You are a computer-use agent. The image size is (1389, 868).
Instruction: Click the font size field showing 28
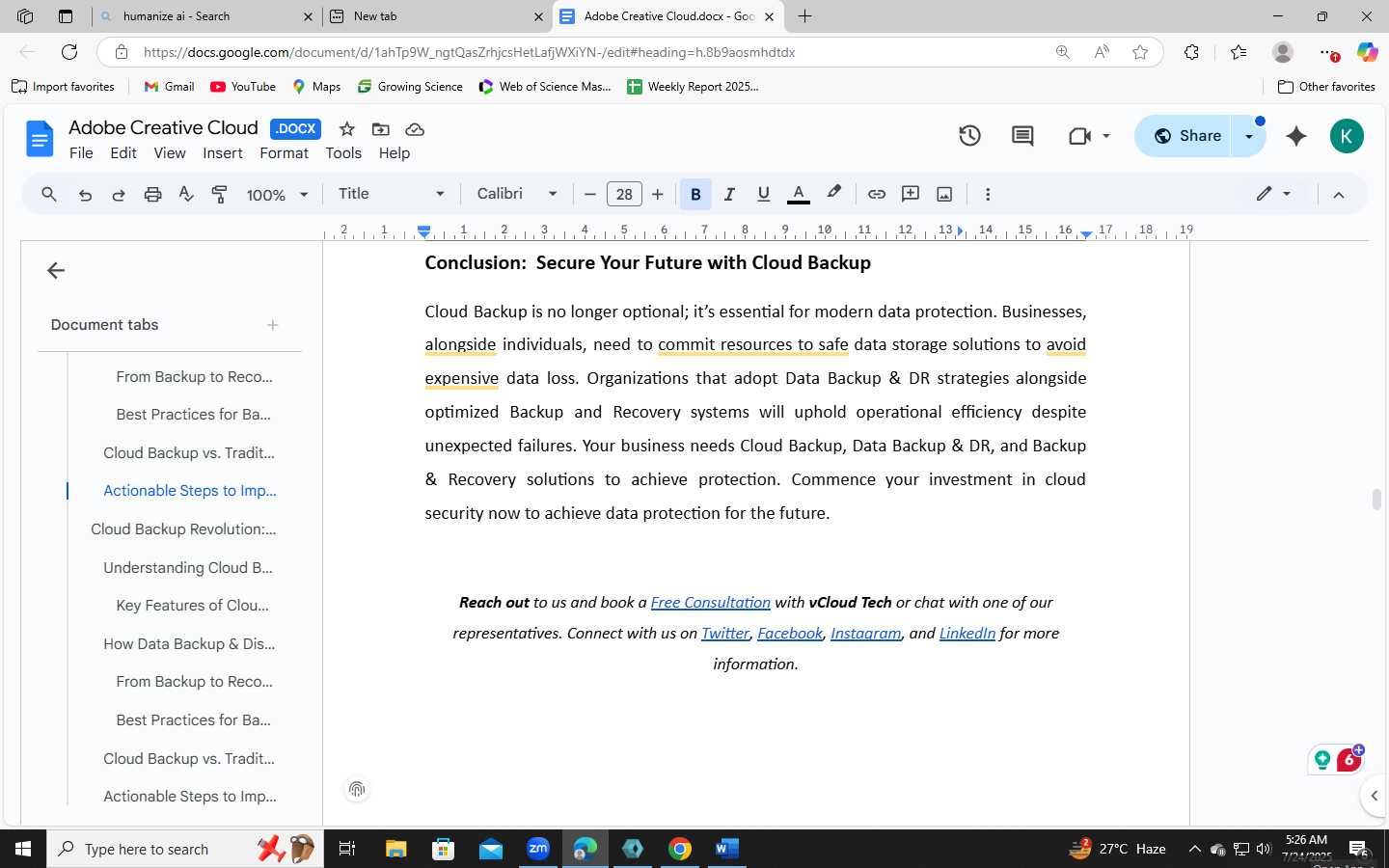624,195
